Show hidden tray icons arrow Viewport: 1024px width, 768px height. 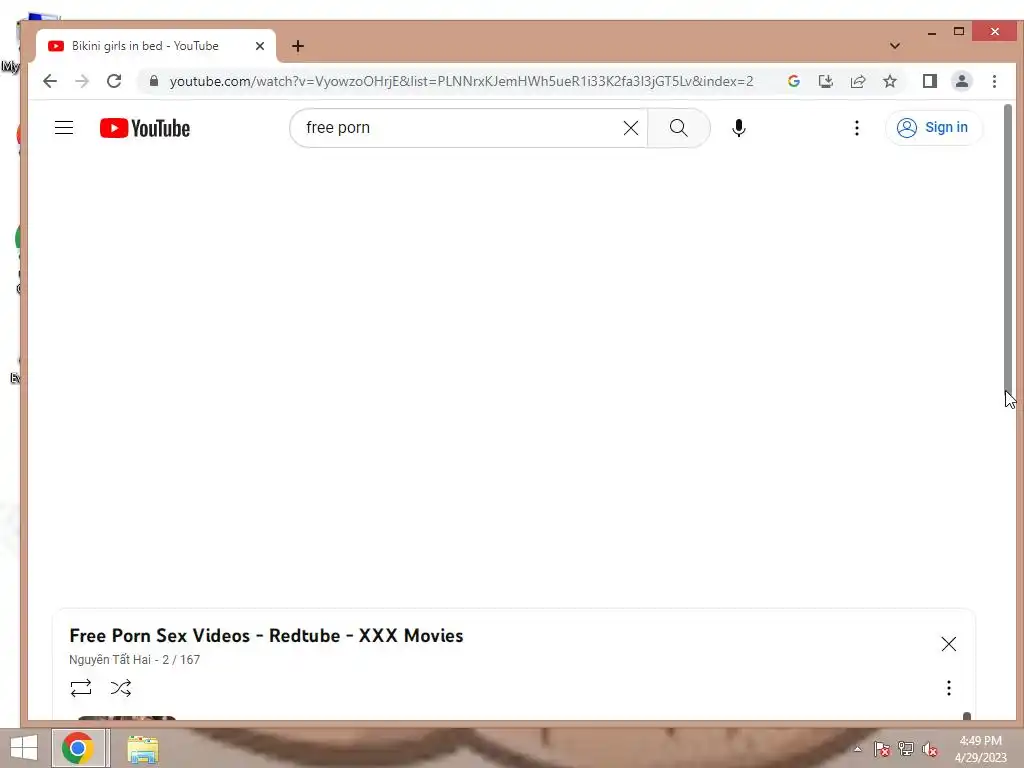858,749
